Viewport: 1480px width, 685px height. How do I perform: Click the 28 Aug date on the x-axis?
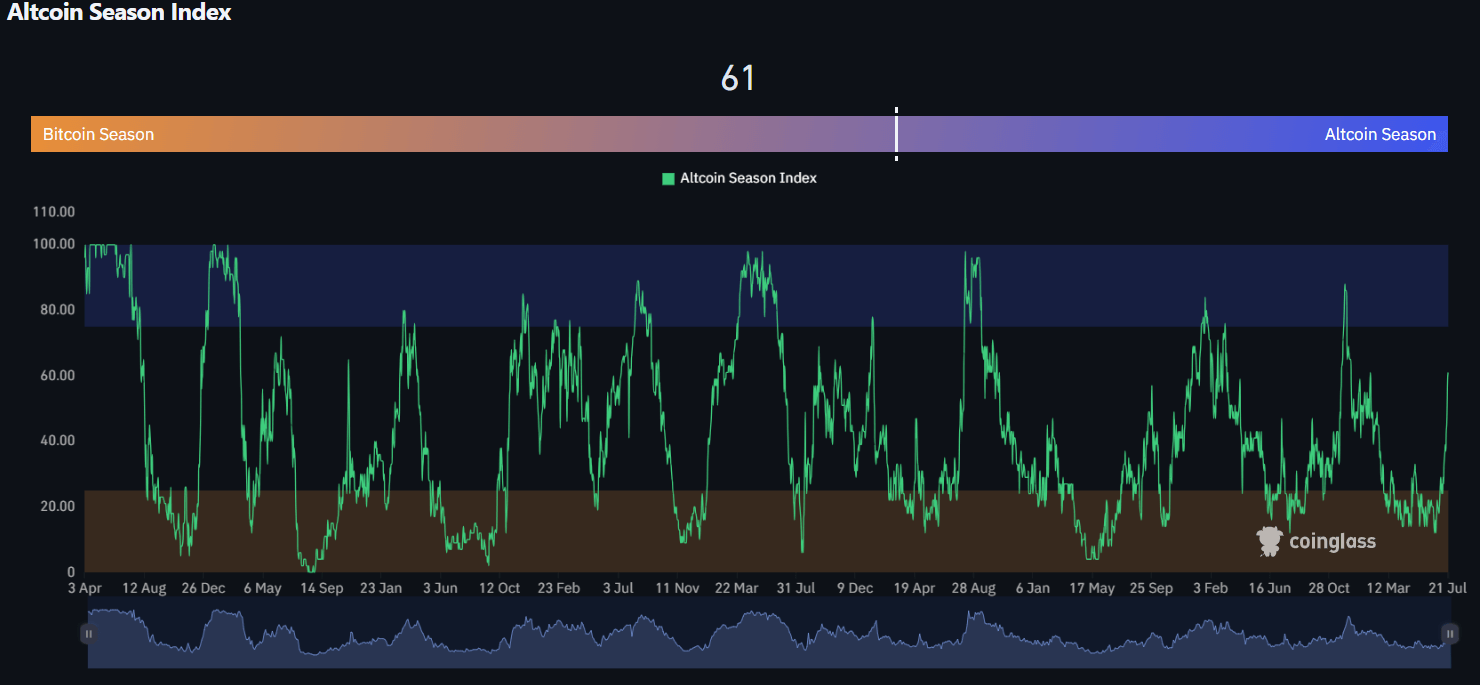pyautogui.click(x=970, y=588)
